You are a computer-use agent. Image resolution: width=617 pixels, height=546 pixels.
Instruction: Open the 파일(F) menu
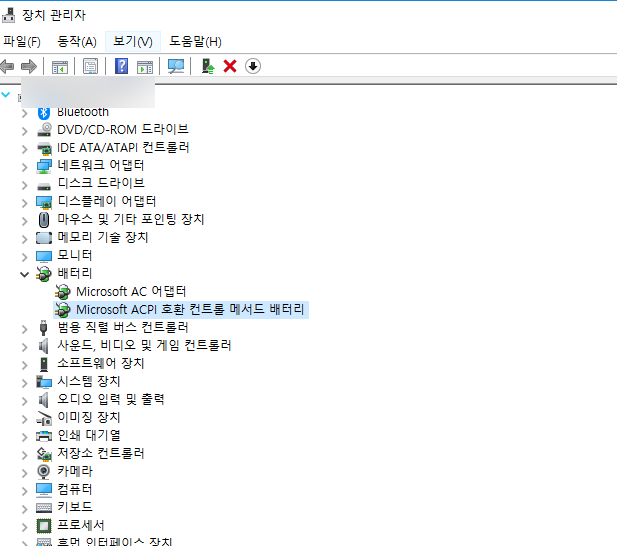coord(22,41)
